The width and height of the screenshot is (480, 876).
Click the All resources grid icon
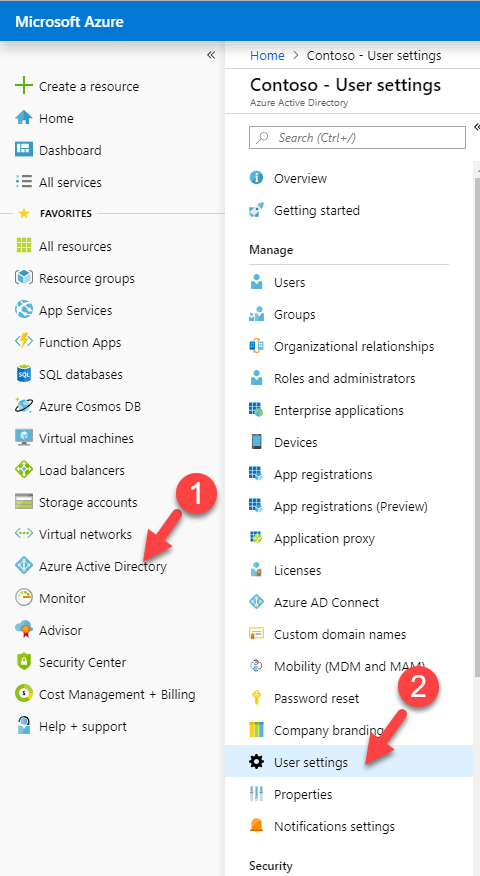point(24,246)
